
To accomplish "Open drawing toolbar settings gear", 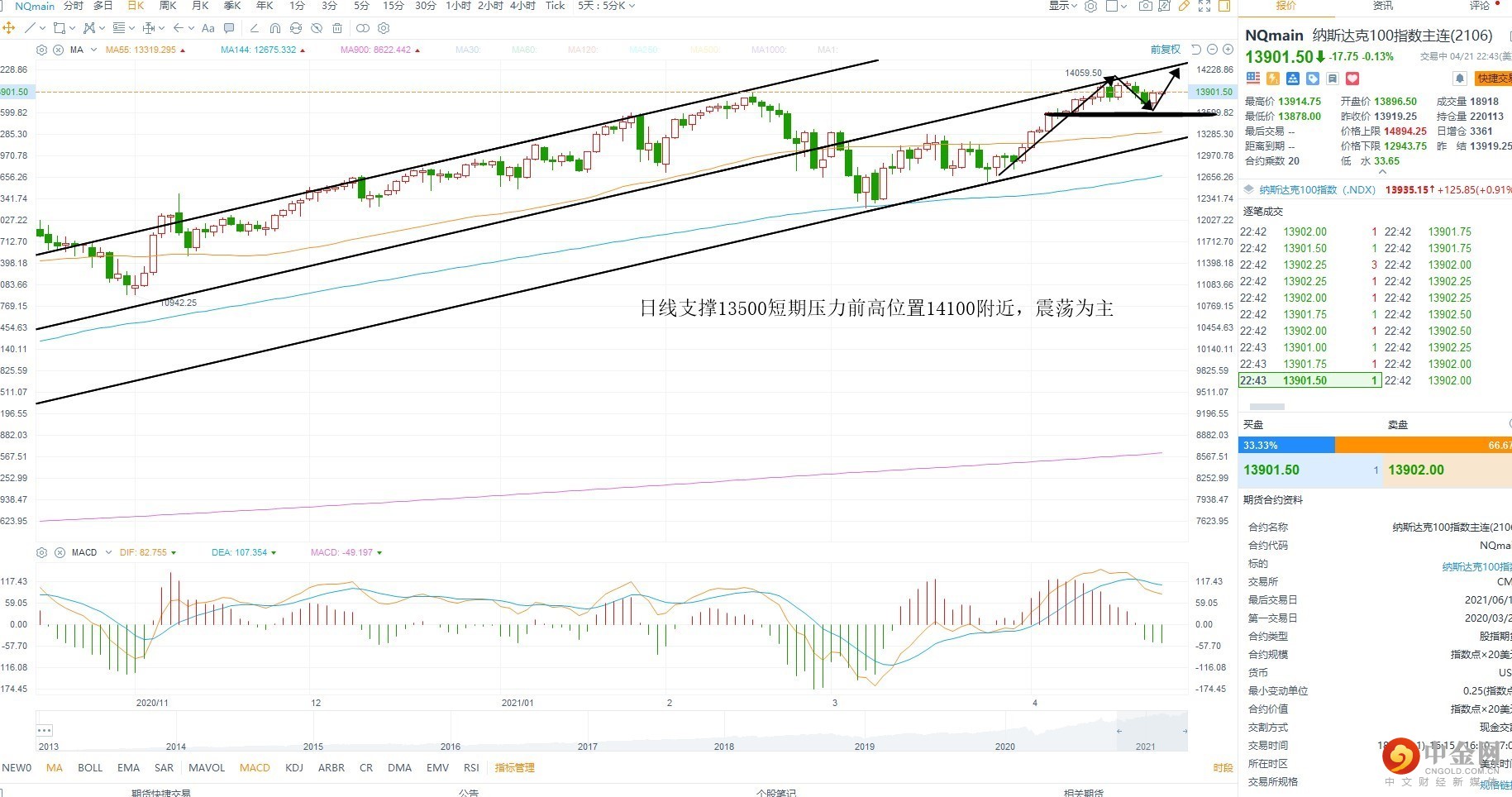I will [384, 28].
